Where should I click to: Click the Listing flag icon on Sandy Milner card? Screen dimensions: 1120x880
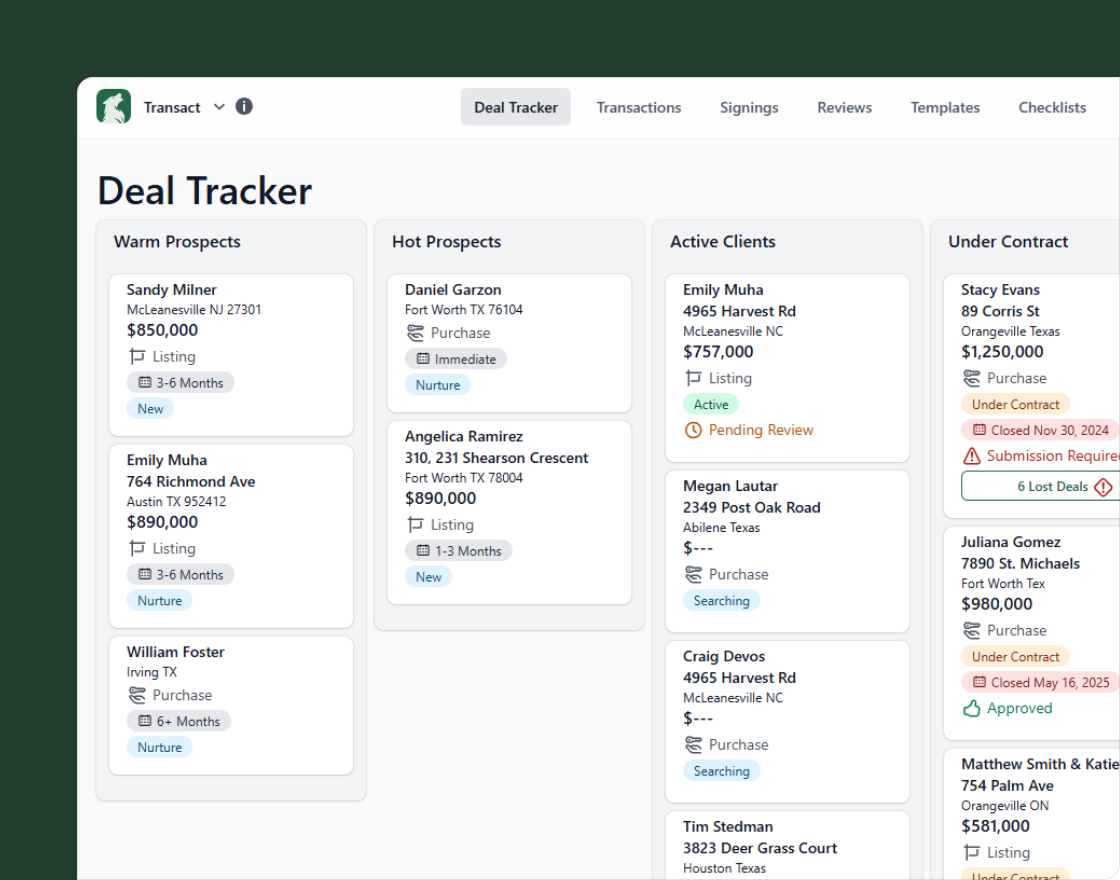[136, 356]
